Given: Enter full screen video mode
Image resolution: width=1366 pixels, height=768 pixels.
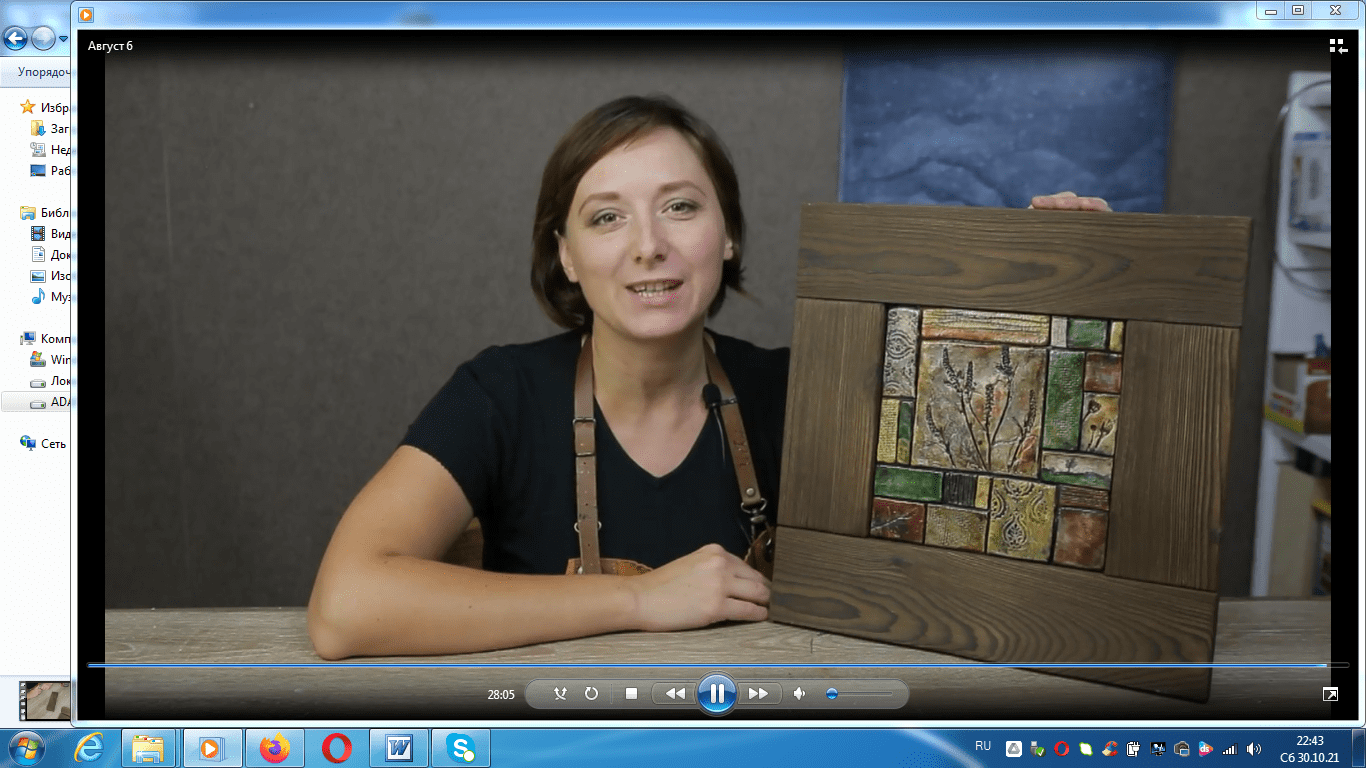Looking at the screenshot, I should coord(1330,694).
